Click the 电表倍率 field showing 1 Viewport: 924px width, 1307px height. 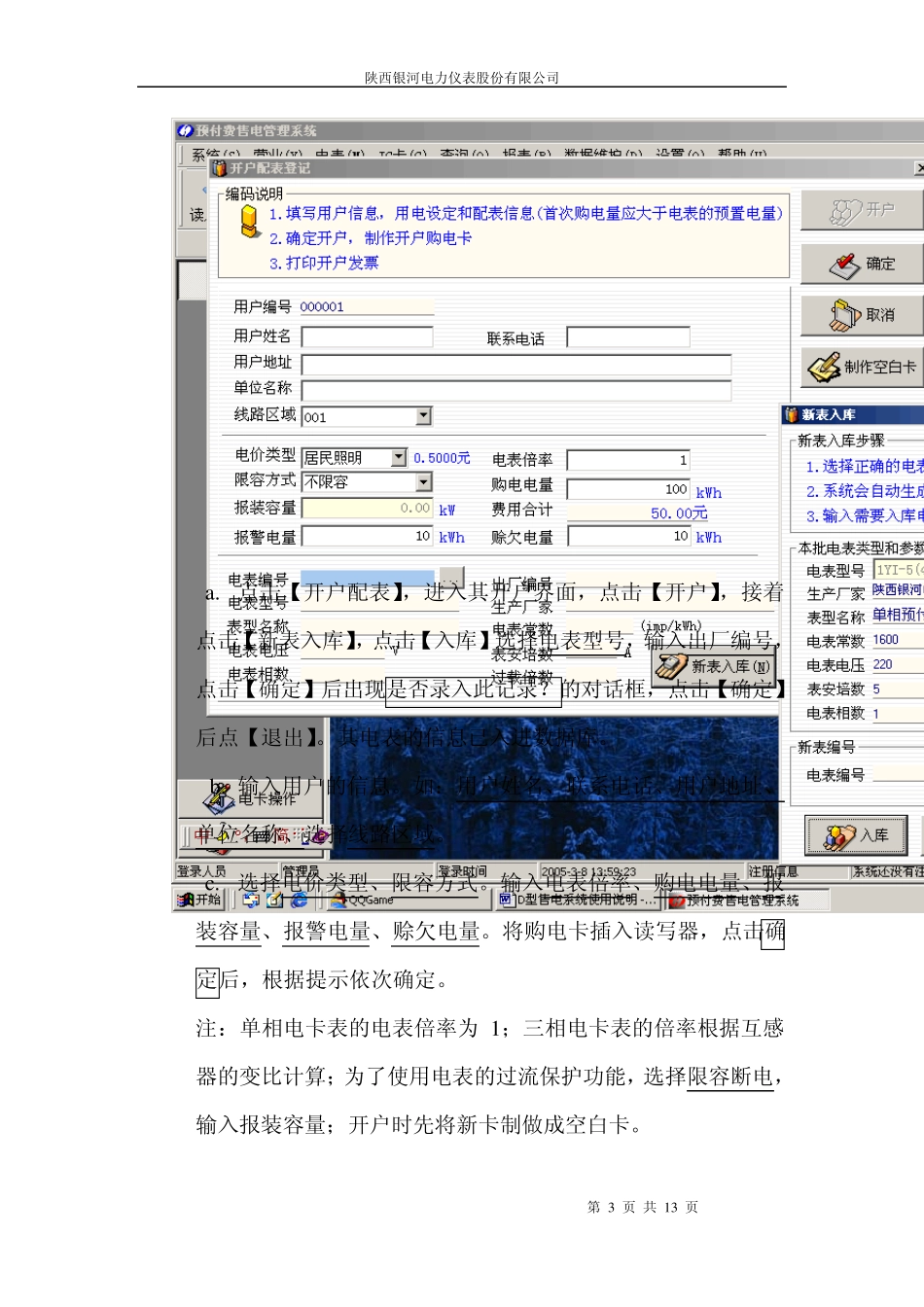(x=628, y=460)
